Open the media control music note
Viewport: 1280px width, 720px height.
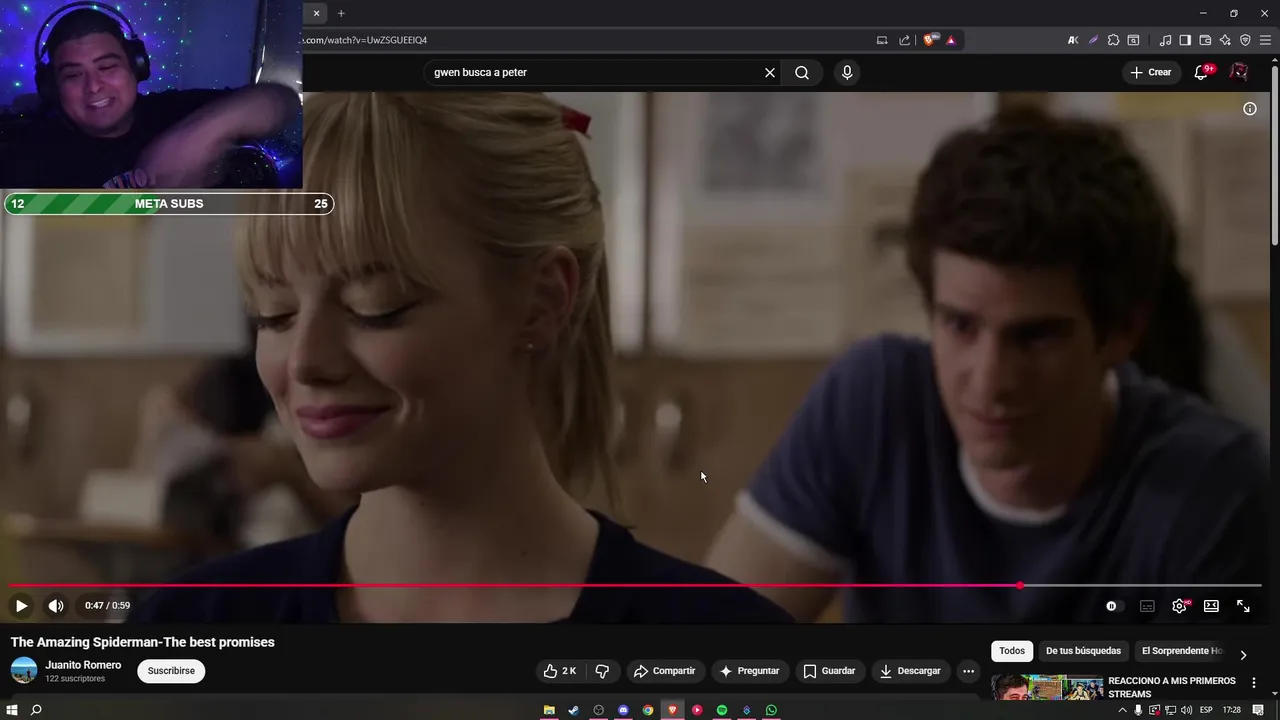tap(1165, 40)
